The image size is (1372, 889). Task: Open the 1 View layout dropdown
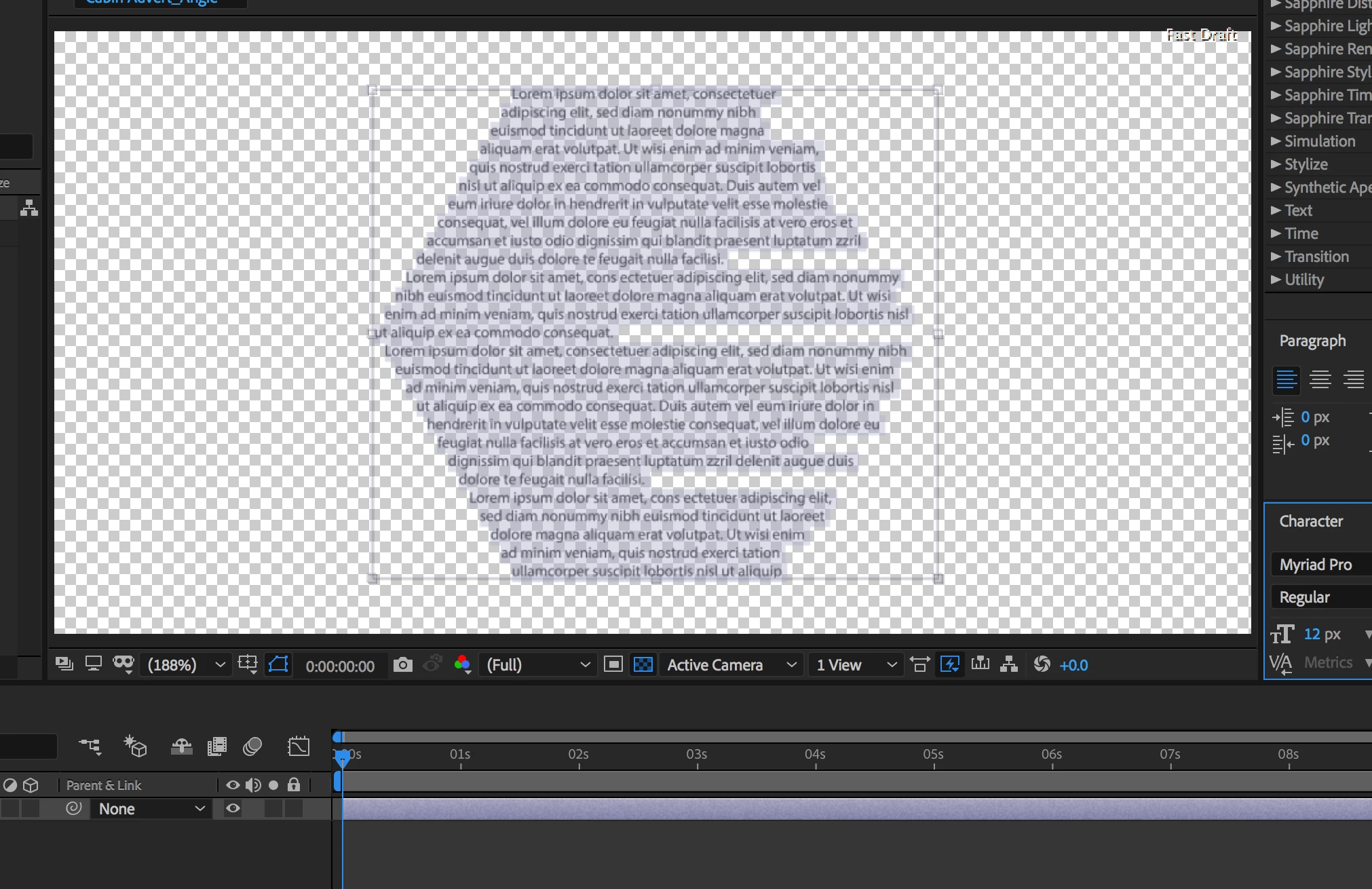point(856,665)
